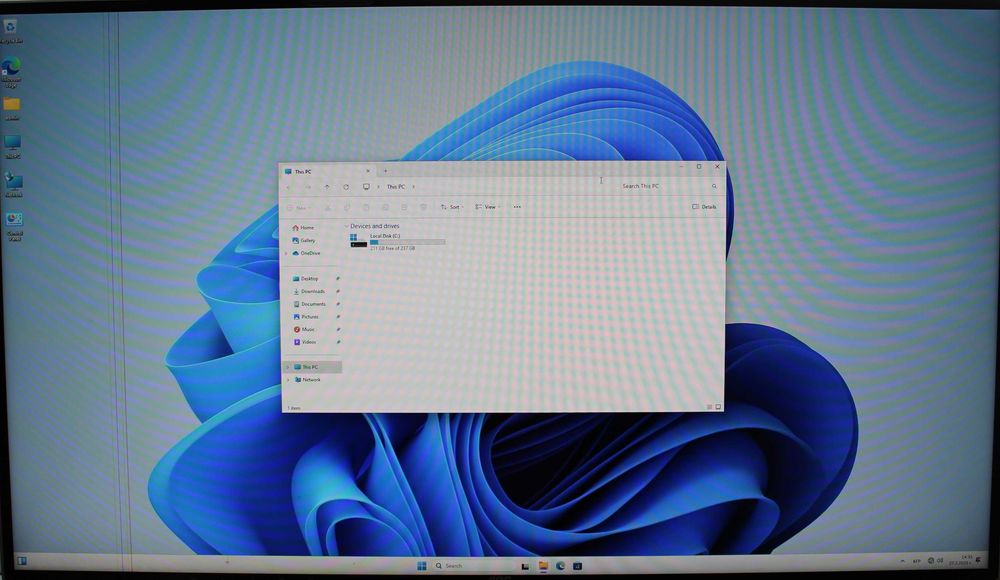Click the Delete trash toolbar icon

[x=423, y=207]
